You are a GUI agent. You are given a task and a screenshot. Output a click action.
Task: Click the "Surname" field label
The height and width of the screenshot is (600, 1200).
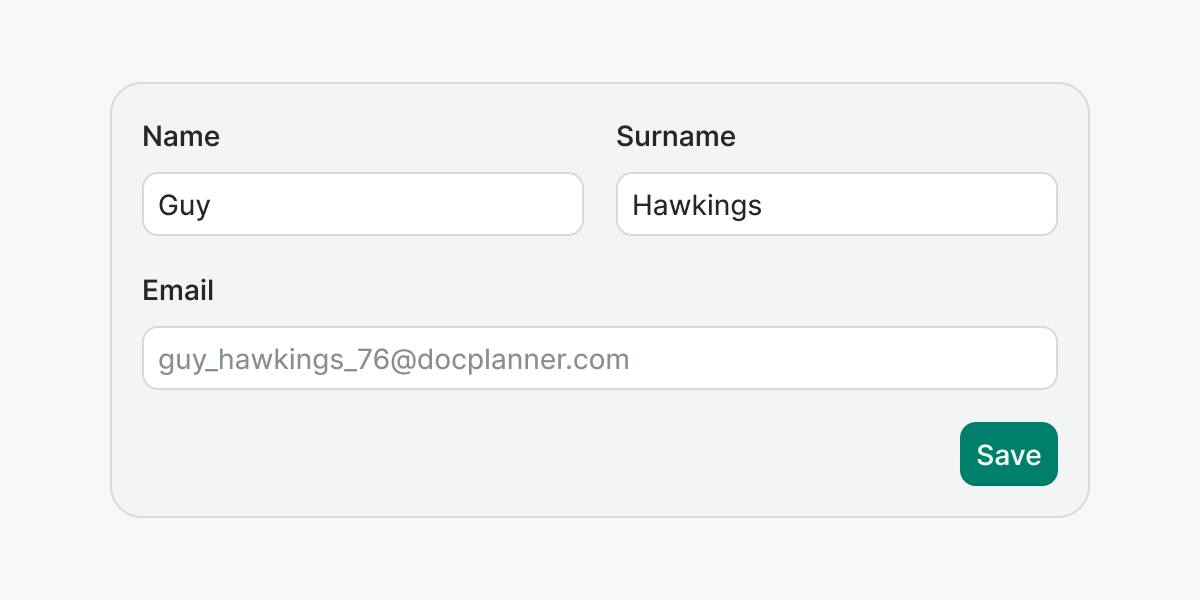pos(676,137)
